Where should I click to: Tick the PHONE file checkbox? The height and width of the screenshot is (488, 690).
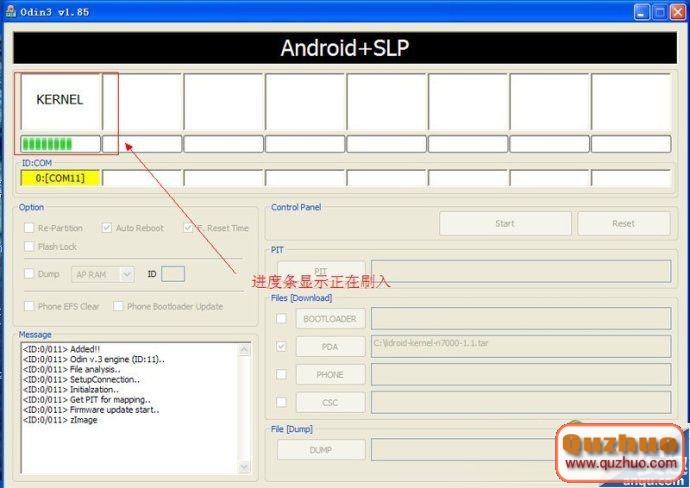(281, 374)
